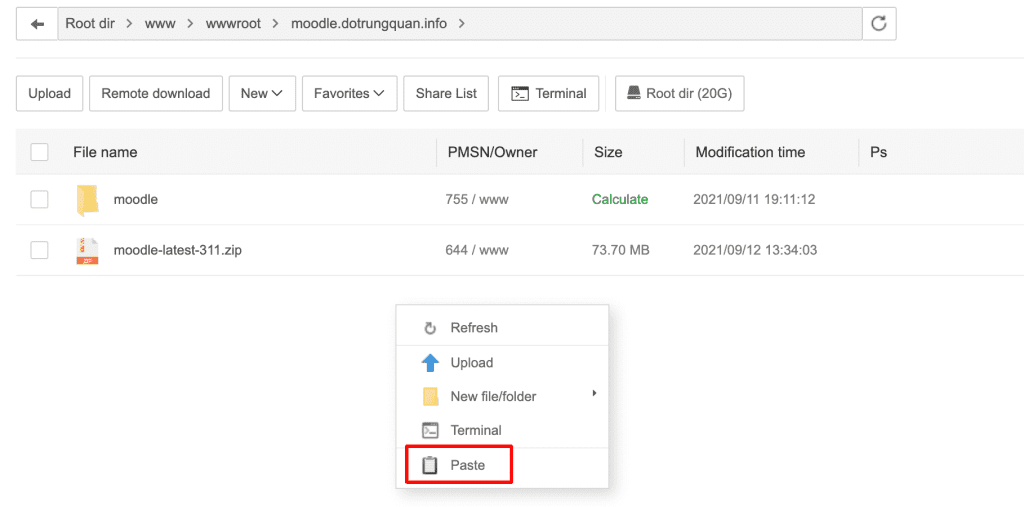
Task: Open the Share List button
Action: tap(446, 93)
